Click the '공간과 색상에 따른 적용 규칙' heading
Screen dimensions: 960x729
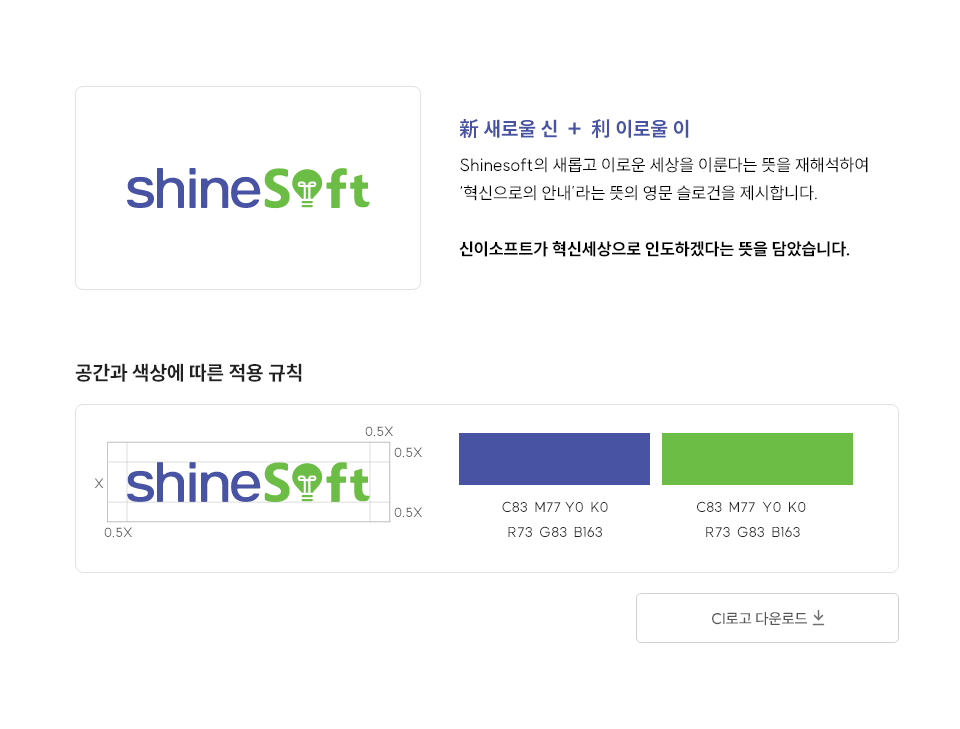[188, 373]
